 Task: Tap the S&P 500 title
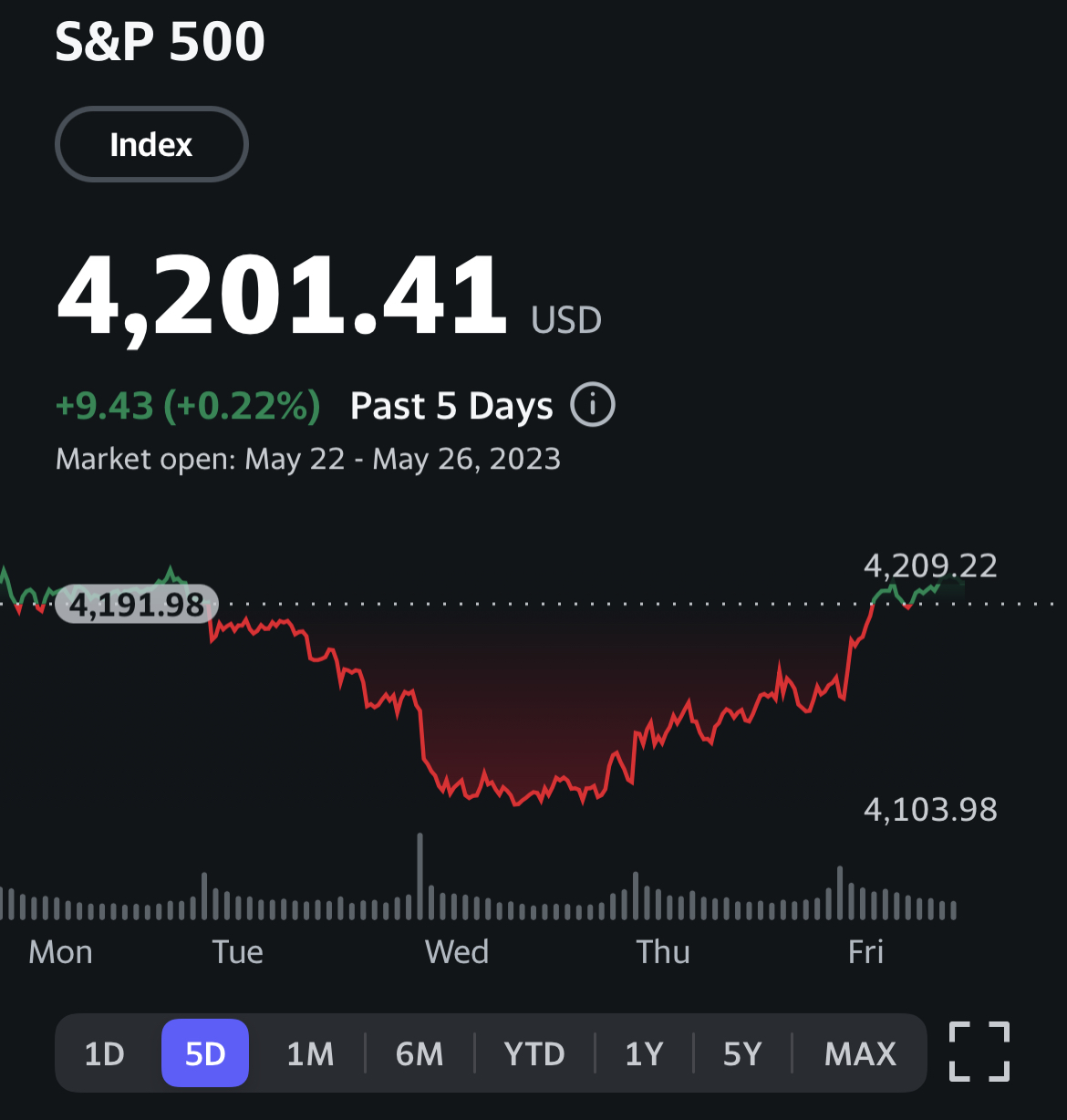click(x=160, y=41)
